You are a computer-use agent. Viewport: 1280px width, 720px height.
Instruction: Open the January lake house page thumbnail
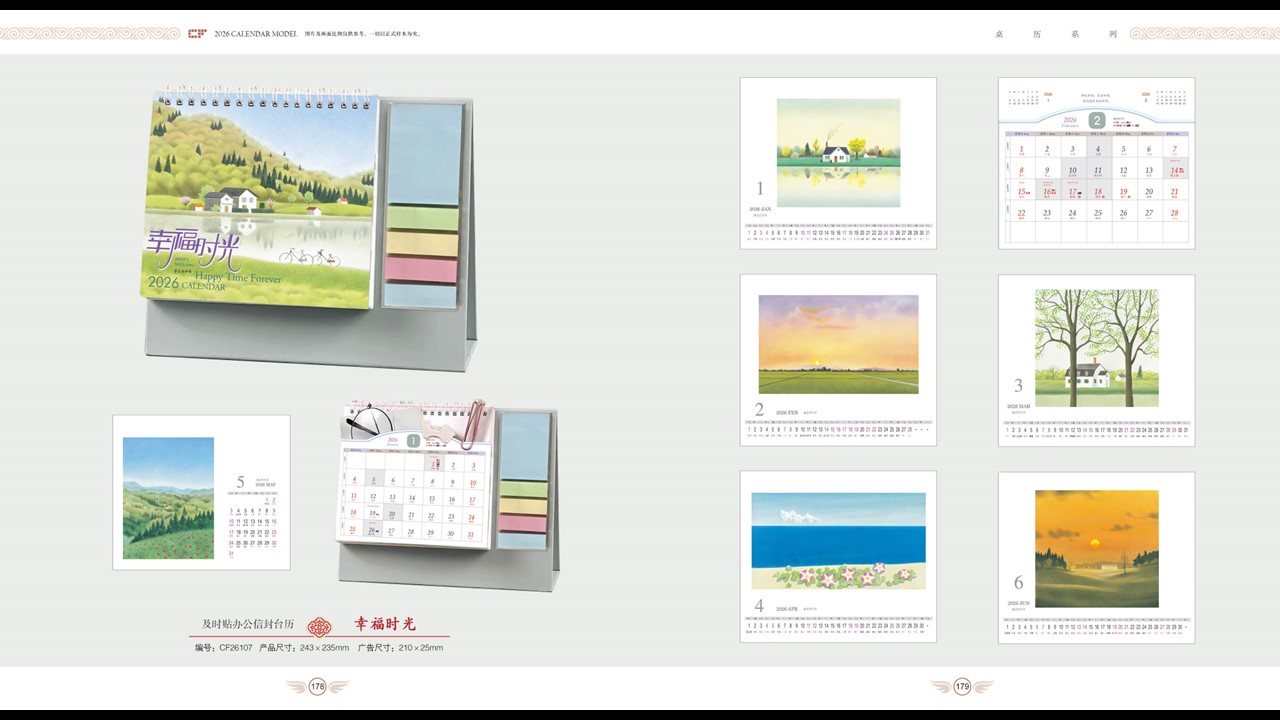pyautogui.click(x=838, y=163)
